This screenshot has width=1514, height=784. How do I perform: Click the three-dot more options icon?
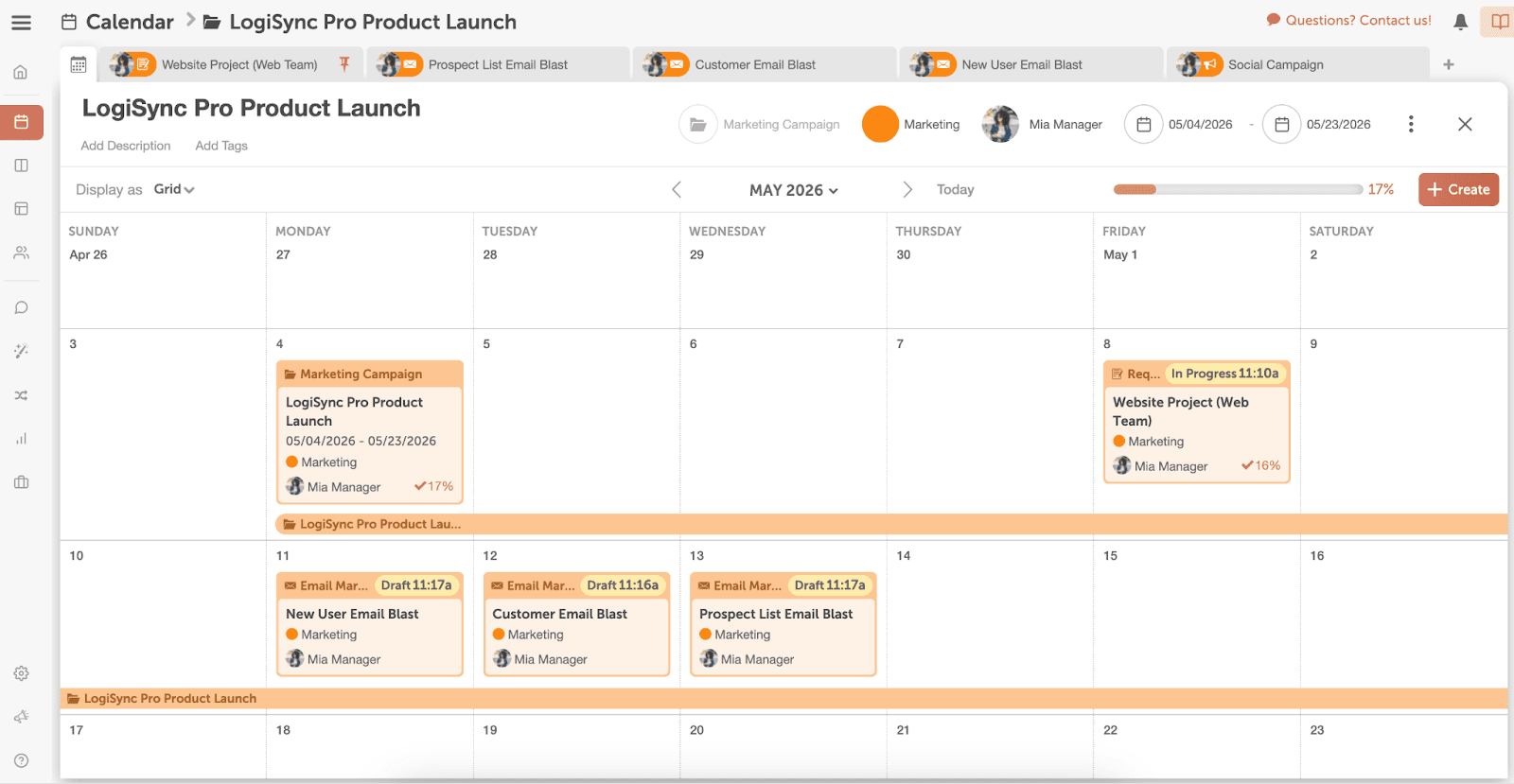pyautogui.click(x=1410, y=124)
